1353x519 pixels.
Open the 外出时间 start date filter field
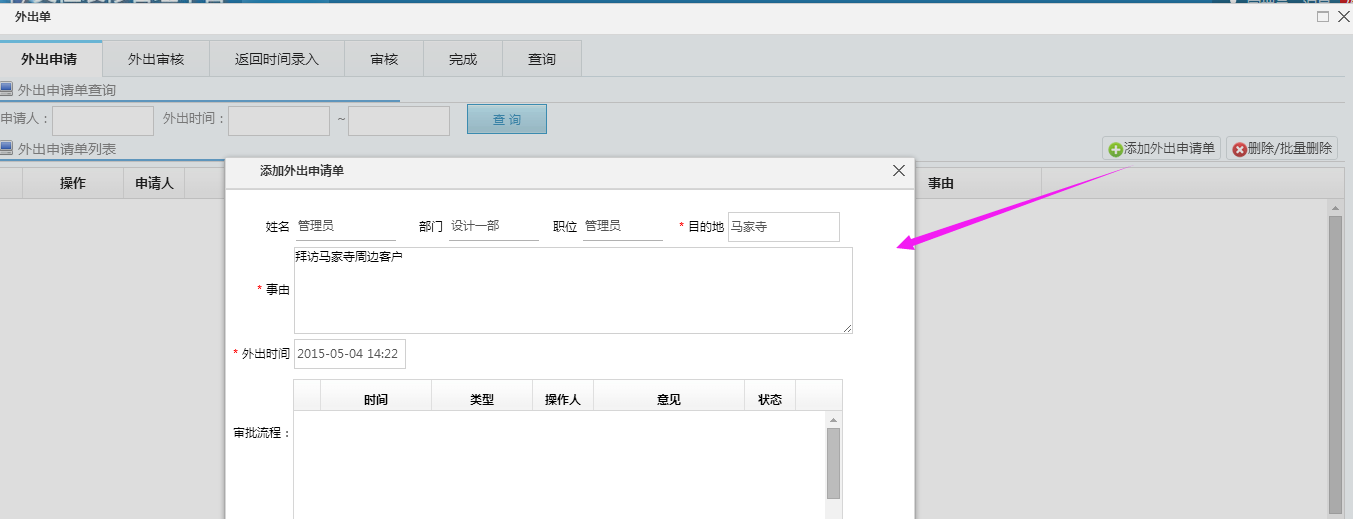coord(279,120)
